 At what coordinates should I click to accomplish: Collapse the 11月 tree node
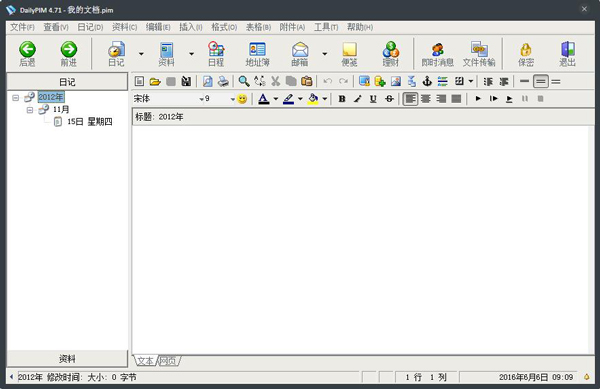(30, 110)
